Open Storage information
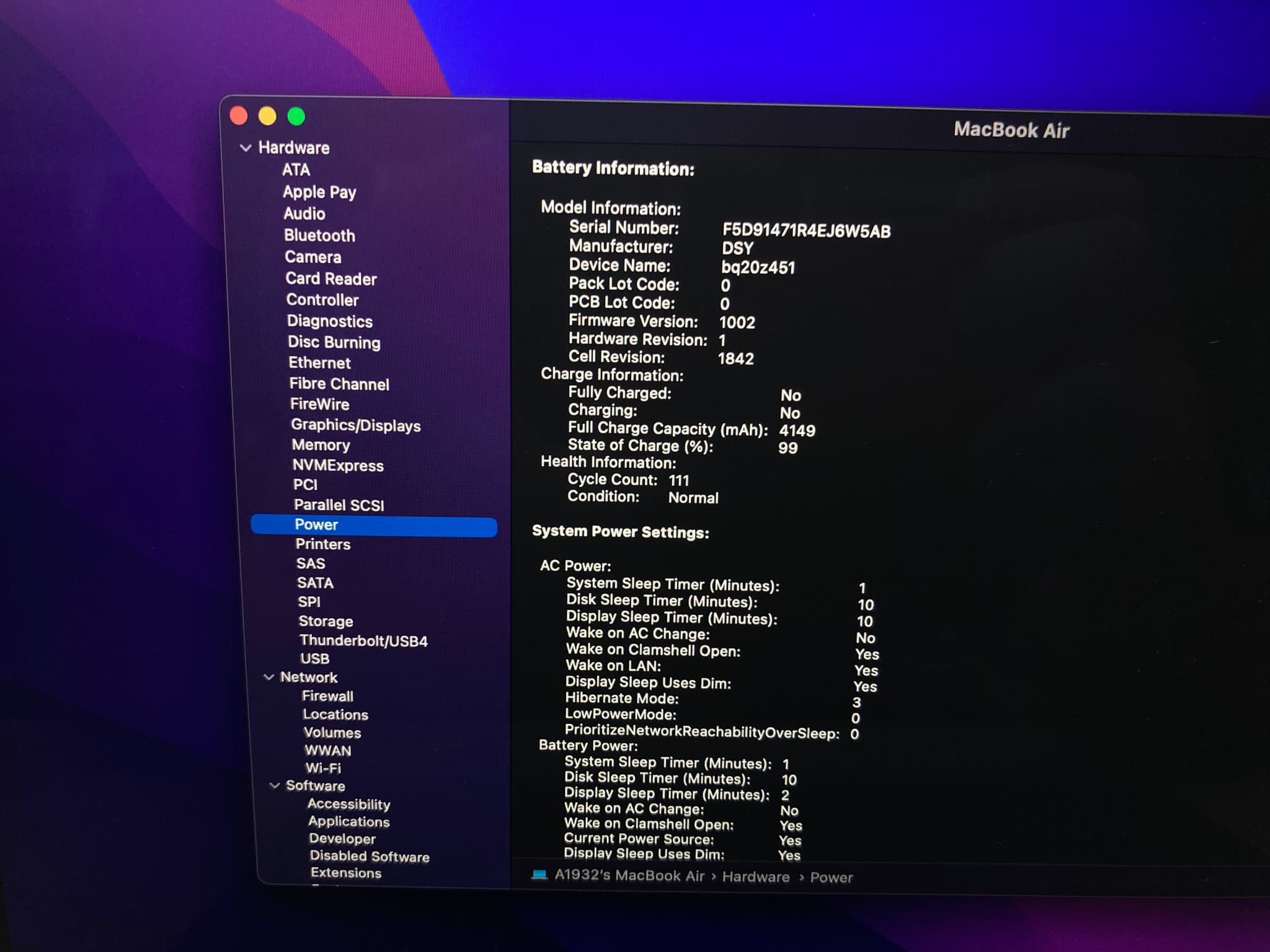 pos(326,621)
